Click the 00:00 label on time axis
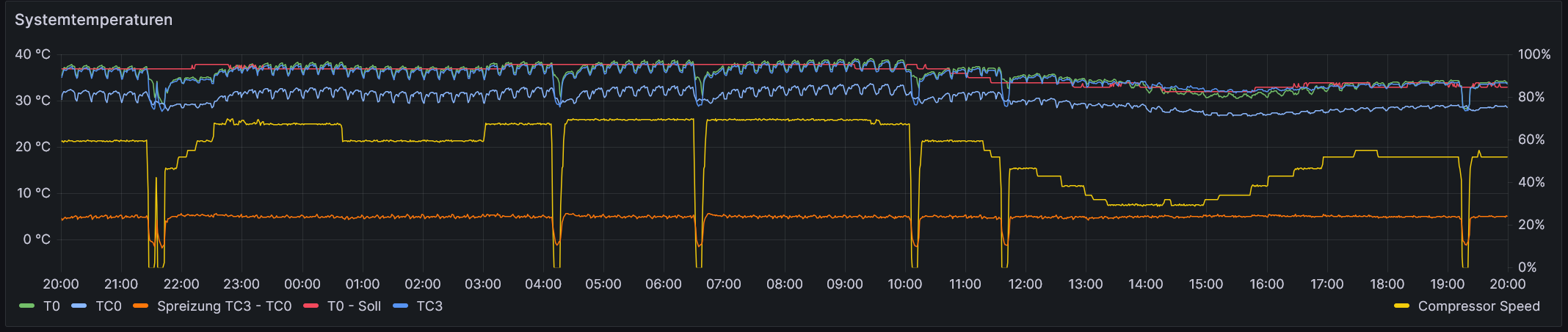The height and width of the screenshot is (332, 1568). 302,284
